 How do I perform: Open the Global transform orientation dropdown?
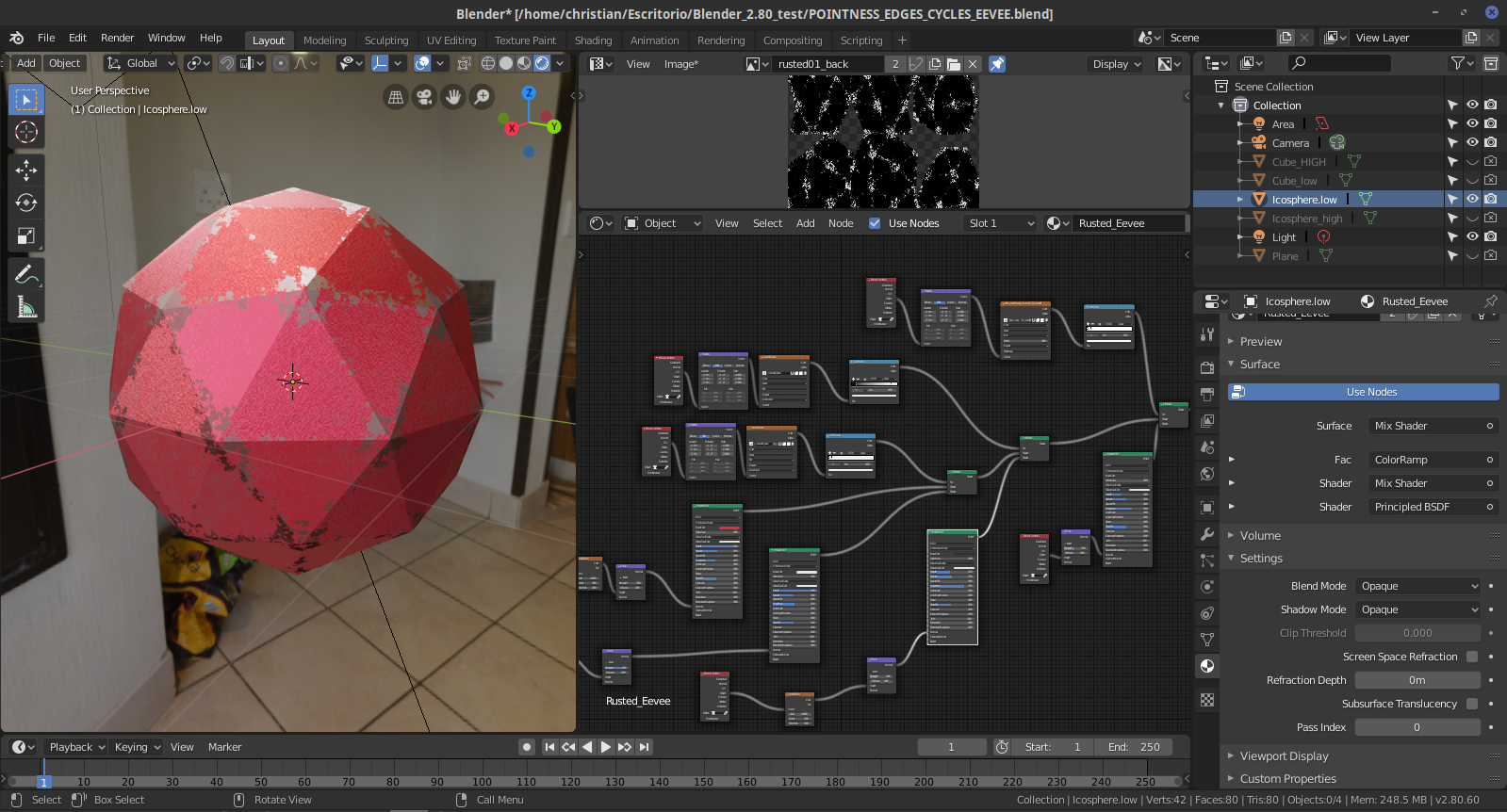point(140,63)
